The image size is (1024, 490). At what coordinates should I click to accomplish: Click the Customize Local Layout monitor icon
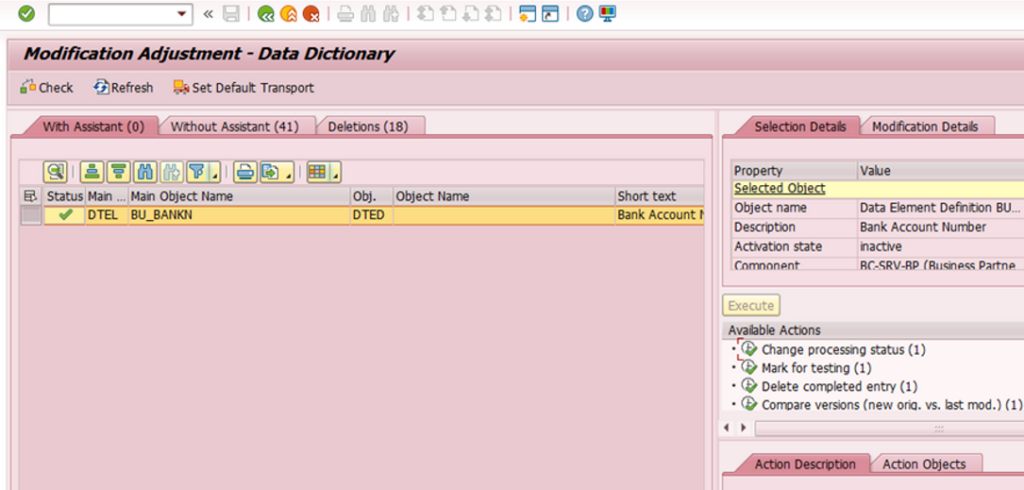point(607,14)
